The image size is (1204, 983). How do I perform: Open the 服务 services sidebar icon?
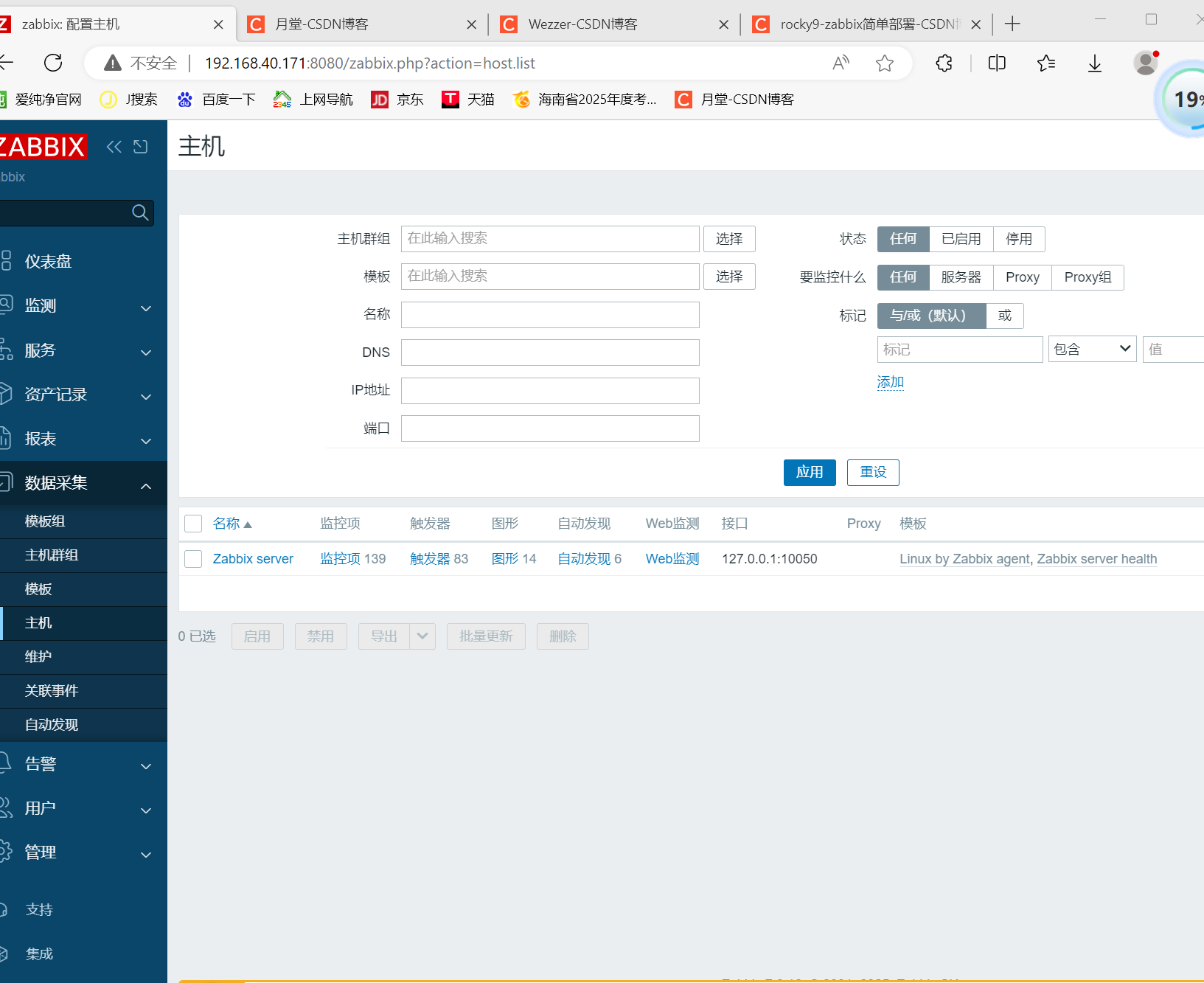pyautogui.click(x=7, y=350)
